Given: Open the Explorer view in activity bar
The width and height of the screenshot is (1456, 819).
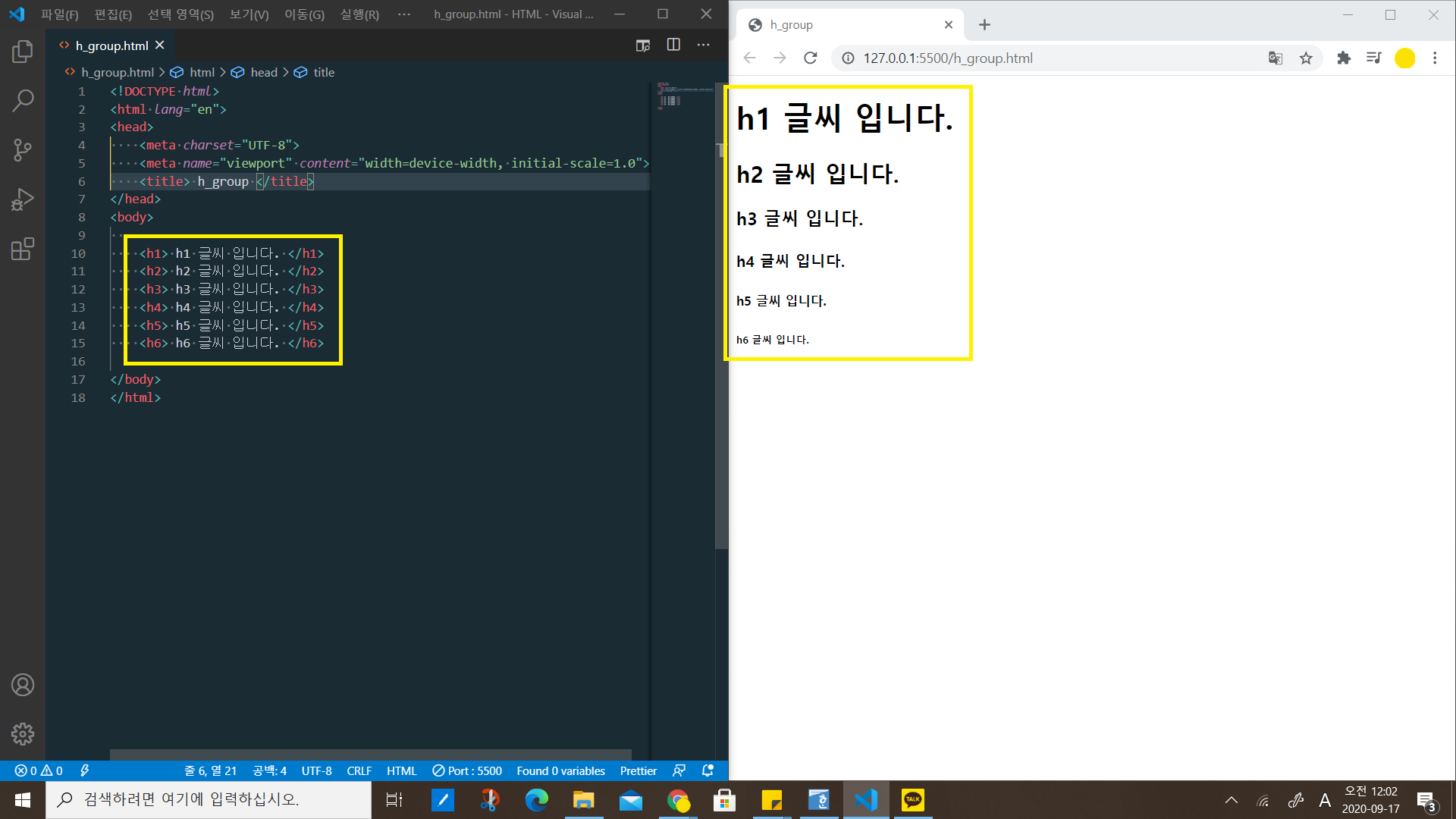Looking at the screenshot, I should click(x=23, y=52).
